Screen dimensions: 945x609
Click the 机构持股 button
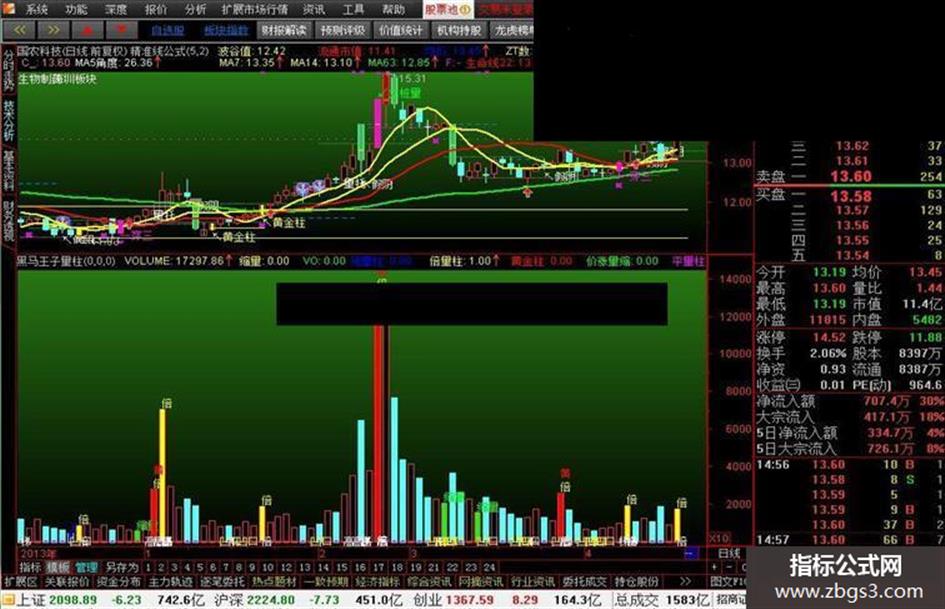[x=460, y=30]
